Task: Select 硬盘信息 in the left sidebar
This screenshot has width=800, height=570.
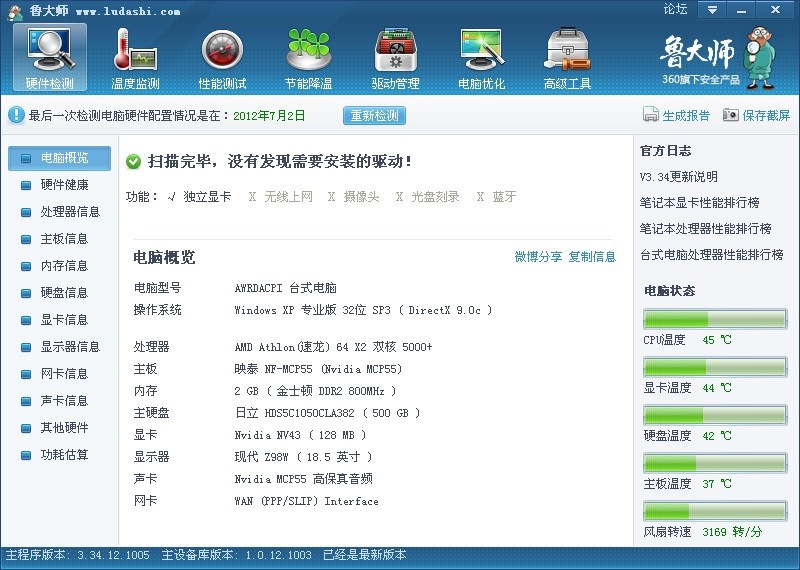Action: (x=64, y=293)
